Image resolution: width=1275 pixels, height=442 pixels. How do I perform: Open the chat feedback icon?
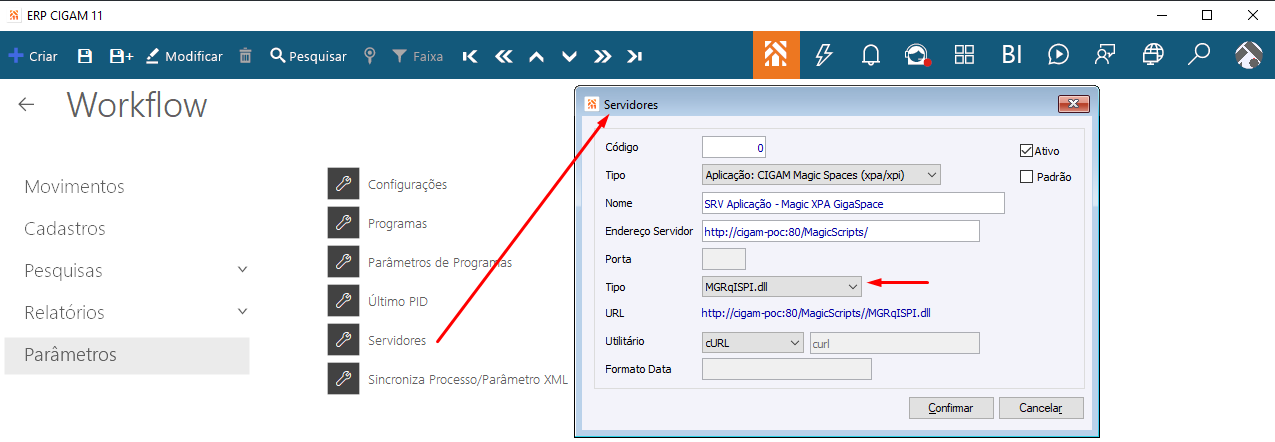[1105, 55]
